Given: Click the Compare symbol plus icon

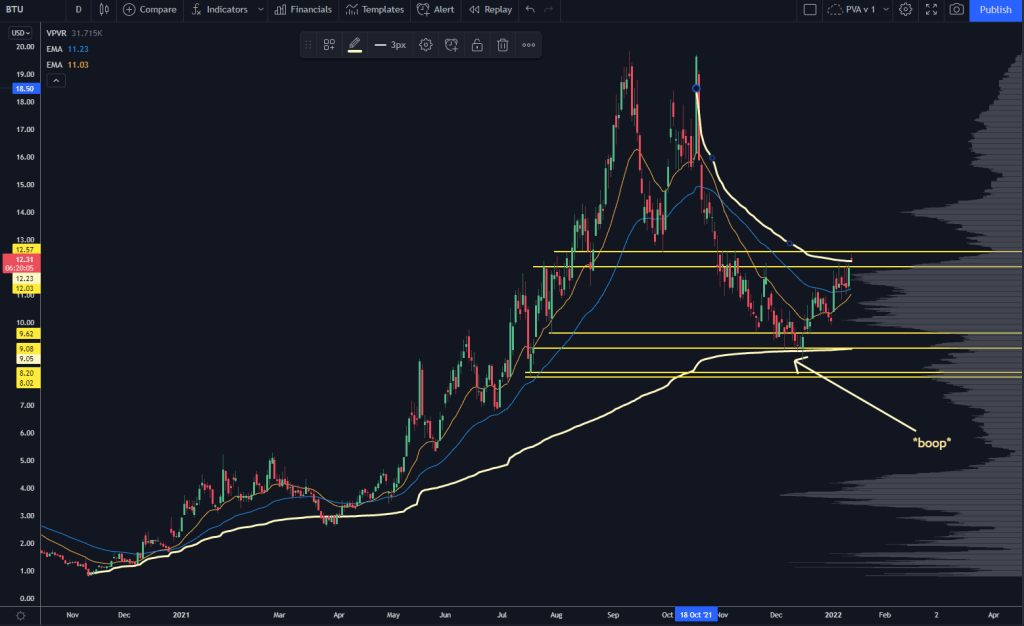Looking at the screenshot, I should 129,10.
